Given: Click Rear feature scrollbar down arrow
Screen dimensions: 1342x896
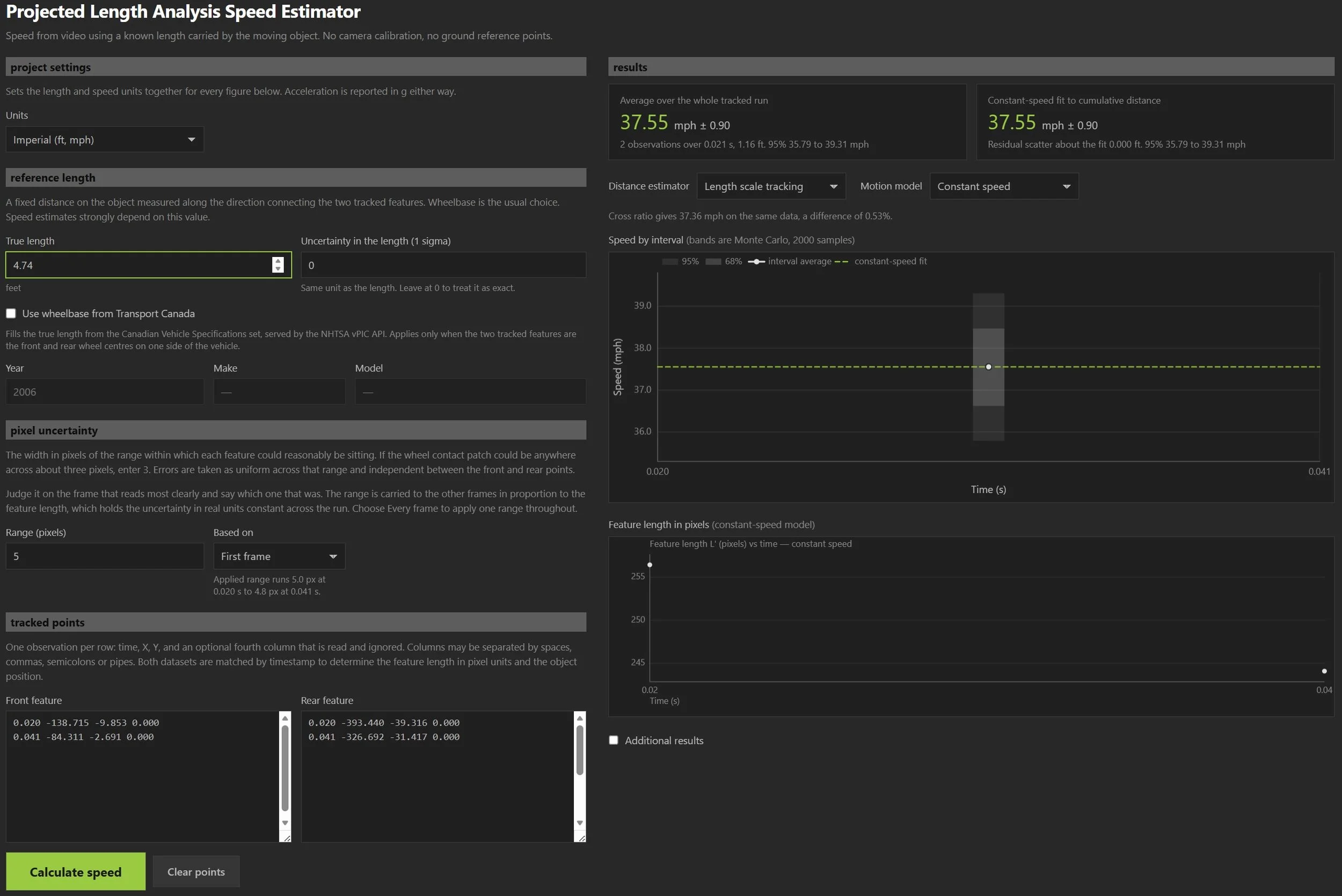Looking at the screenshot, I should [580, 822].
